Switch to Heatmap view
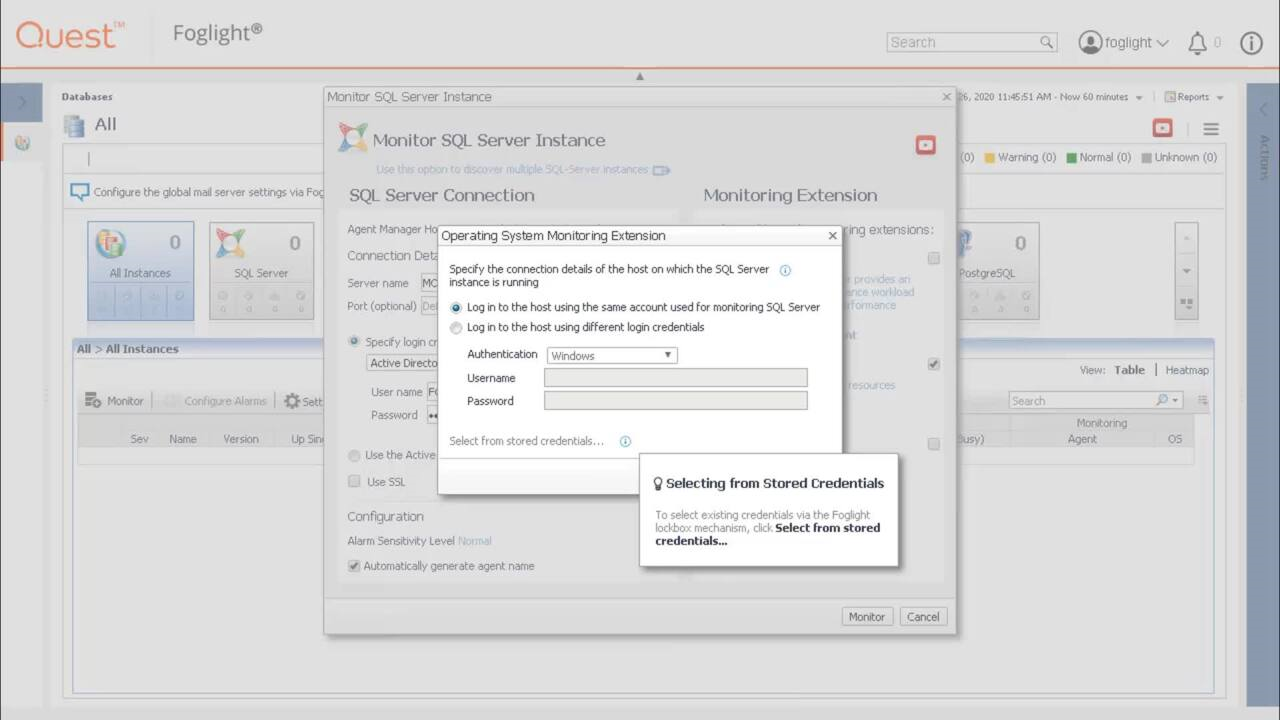Viewport: 1280px width, 720px height. [1187, 370]
